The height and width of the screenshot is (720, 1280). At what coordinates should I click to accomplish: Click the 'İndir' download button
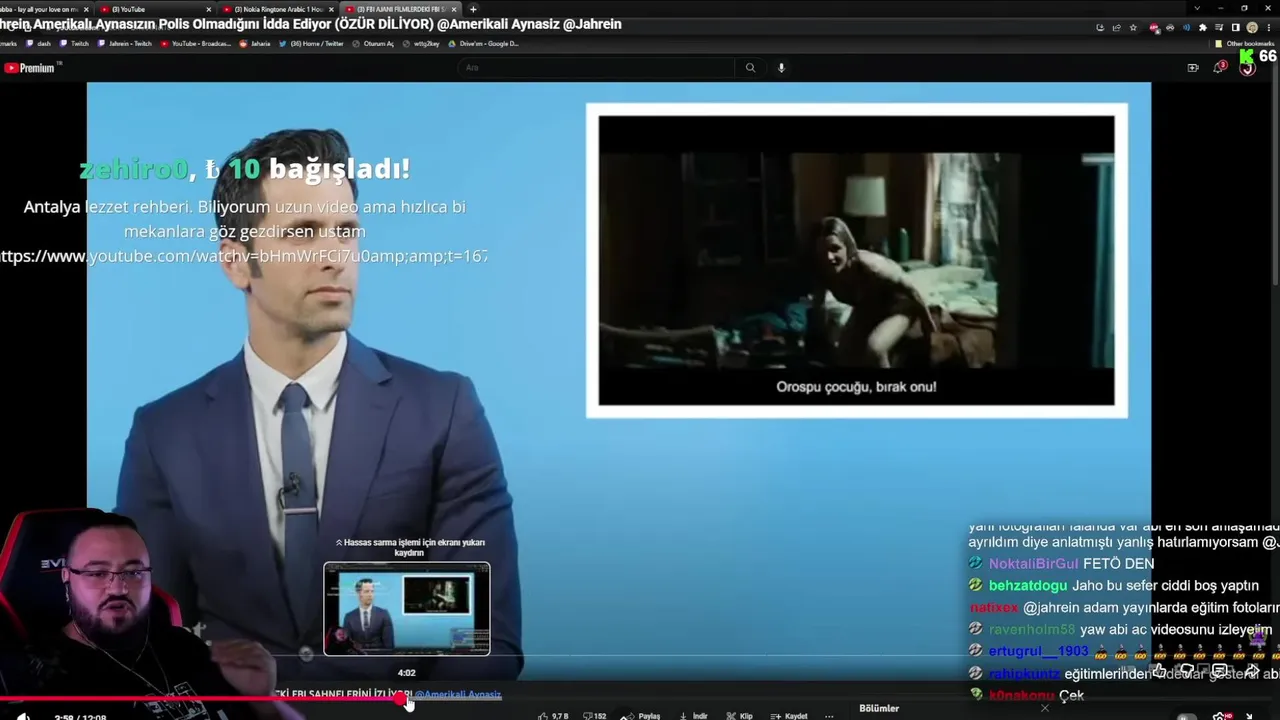pos(694,716)
